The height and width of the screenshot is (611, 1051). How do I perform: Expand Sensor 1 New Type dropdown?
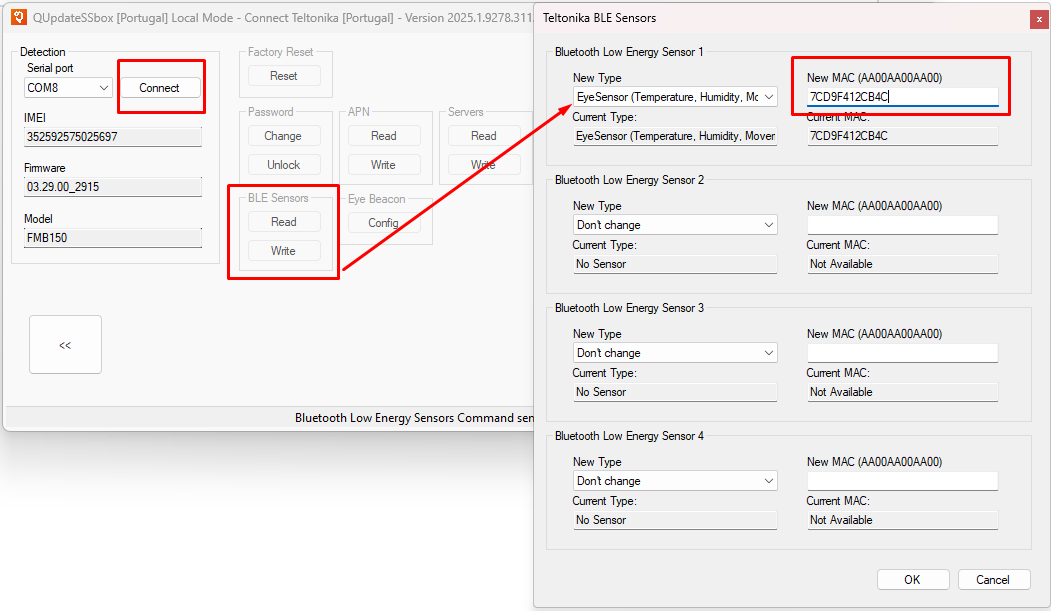(675, 97)
